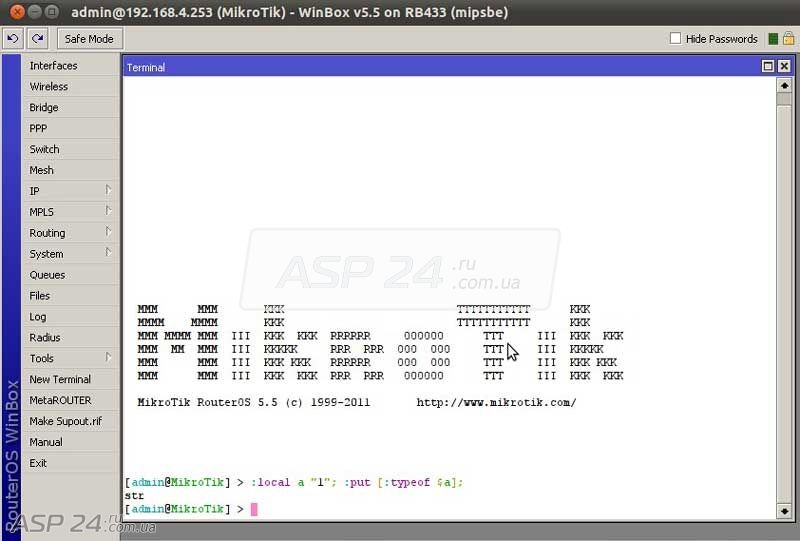Viewport: 800px width, 541px height.
Task: Open the Wireless menu item
Action: (x=70, y=87)
